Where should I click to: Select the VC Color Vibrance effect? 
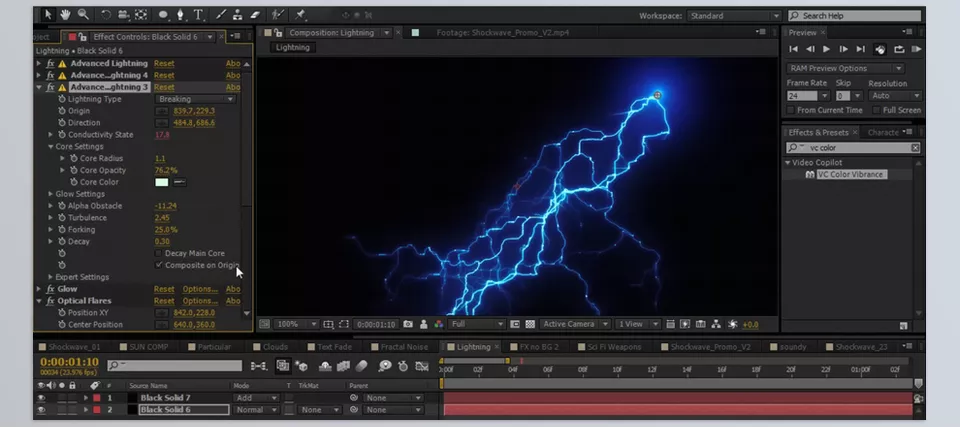tap(850, 175)
